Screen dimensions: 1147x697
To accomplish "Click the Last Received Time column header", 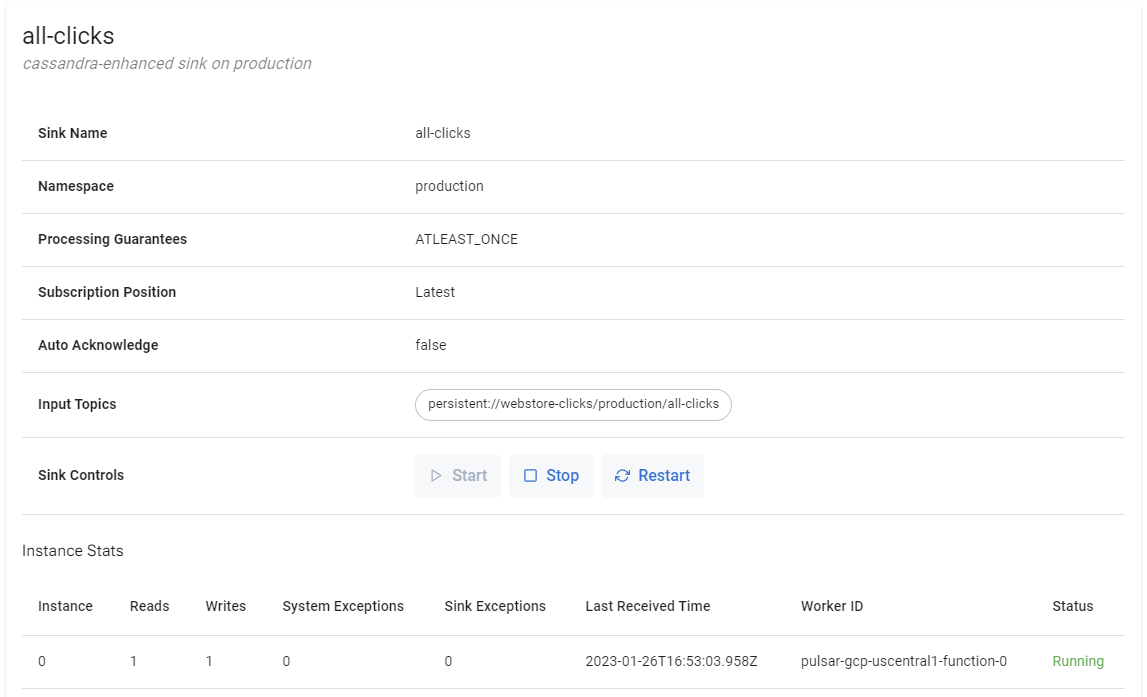I will (x=647, y=606).
